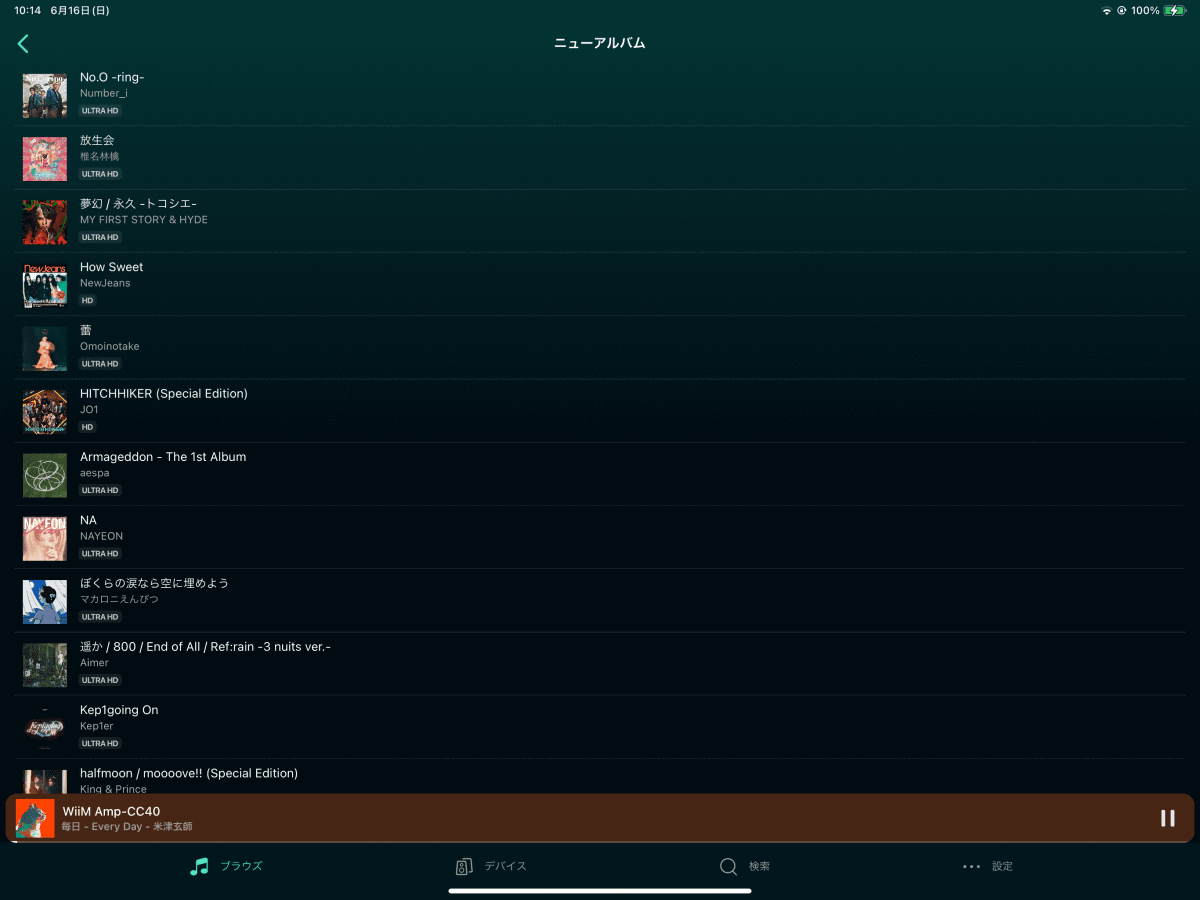Open the HITCHHIKER album cover
This screenshot has width=1200, height=900.
45,412
